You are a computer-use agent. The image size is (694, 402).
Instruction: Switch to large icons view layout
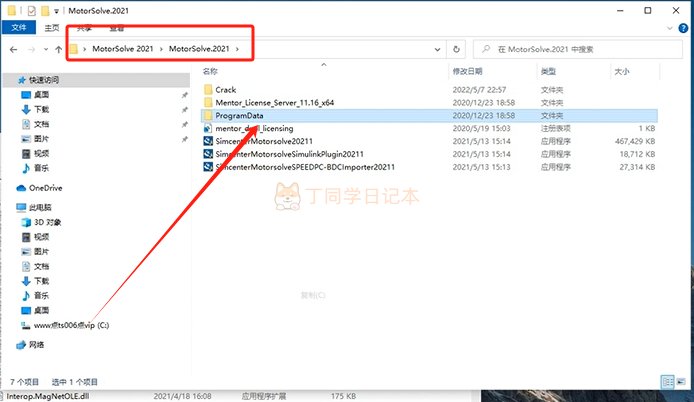681,382
